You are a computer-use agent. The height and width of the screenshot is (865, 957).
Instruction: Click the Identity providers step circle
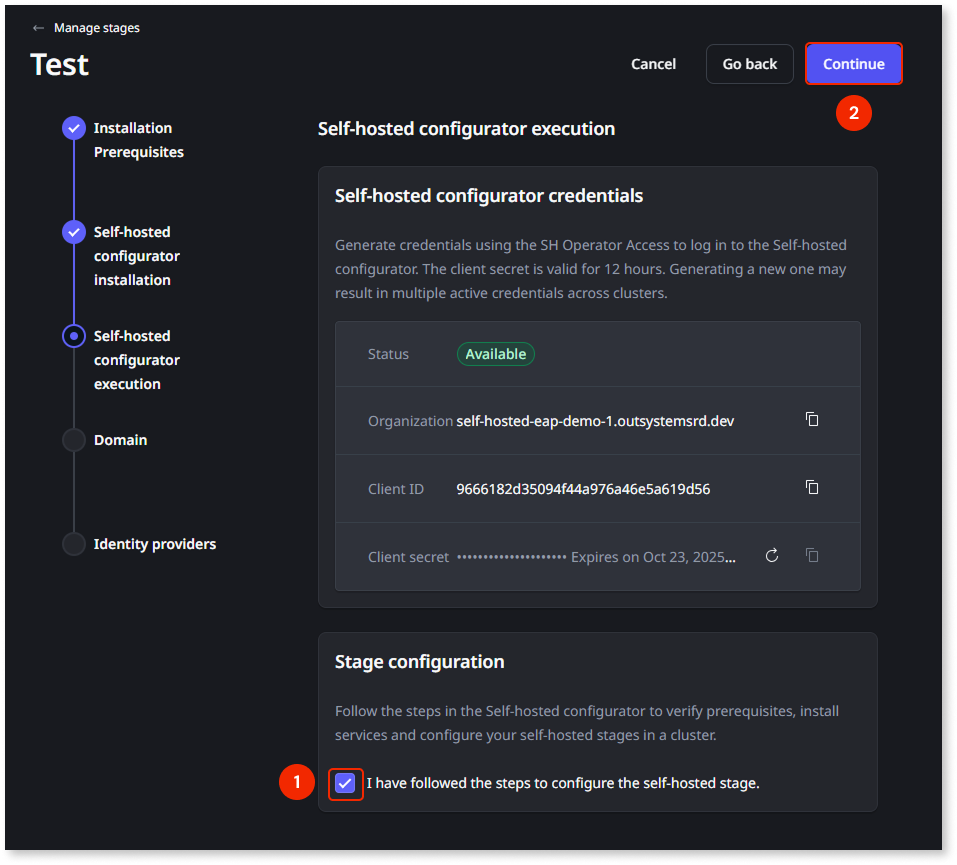pyautogui.click(x=74, y=544)
